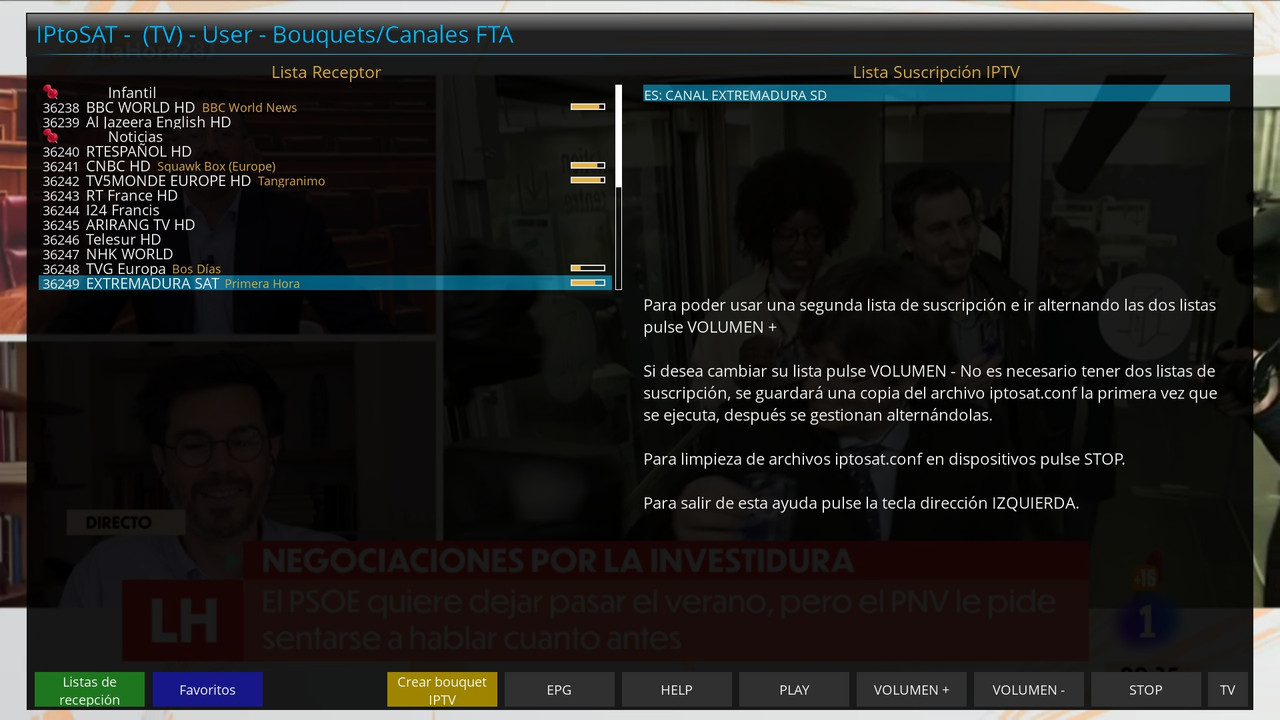Select channel 36247 NHK WORLD
The width and height of the screenshot is (1280, 720).
[x=325, y=254]
